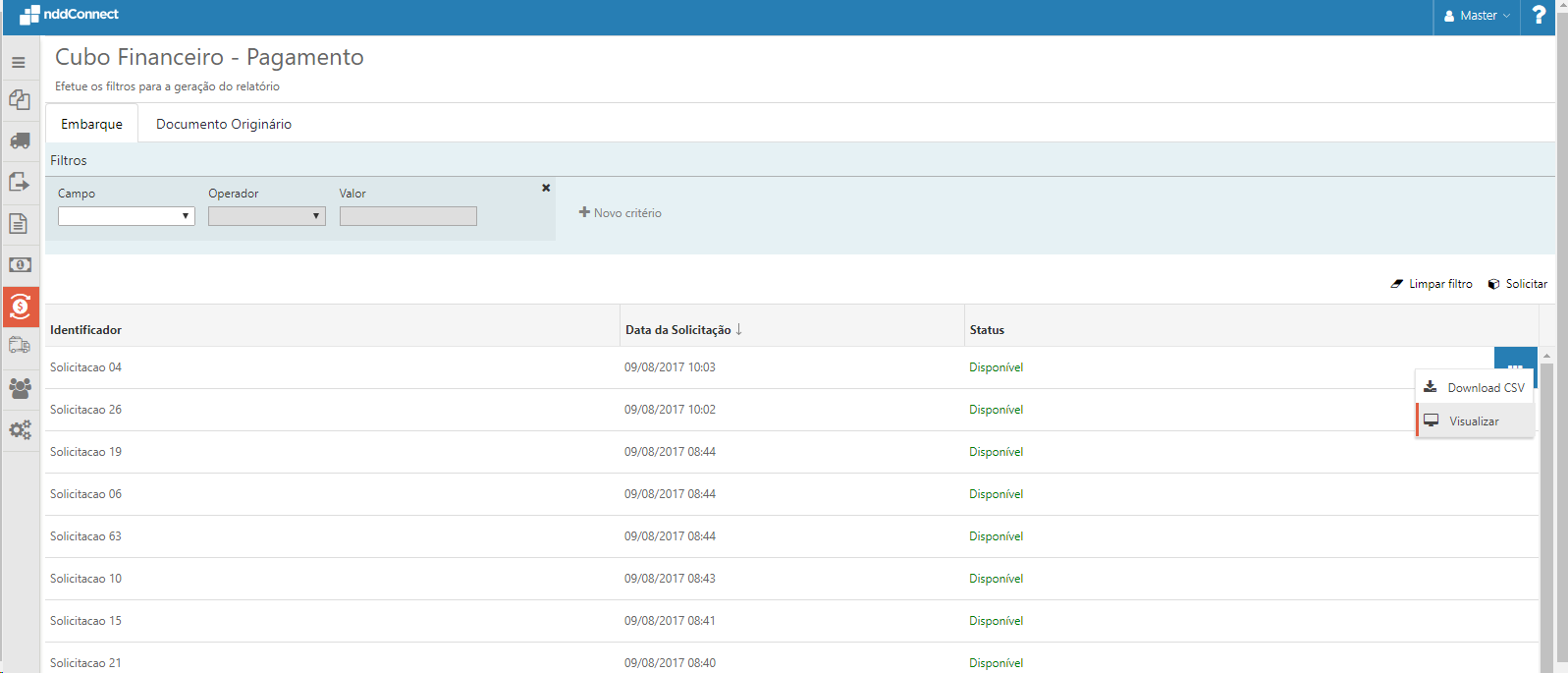Click the copy documents sidebar icon

20,100
